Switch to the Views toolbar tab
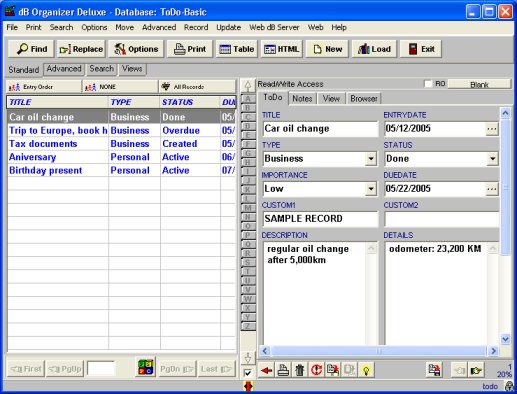Viewport: 517px width, 394px height. [132, 69]
